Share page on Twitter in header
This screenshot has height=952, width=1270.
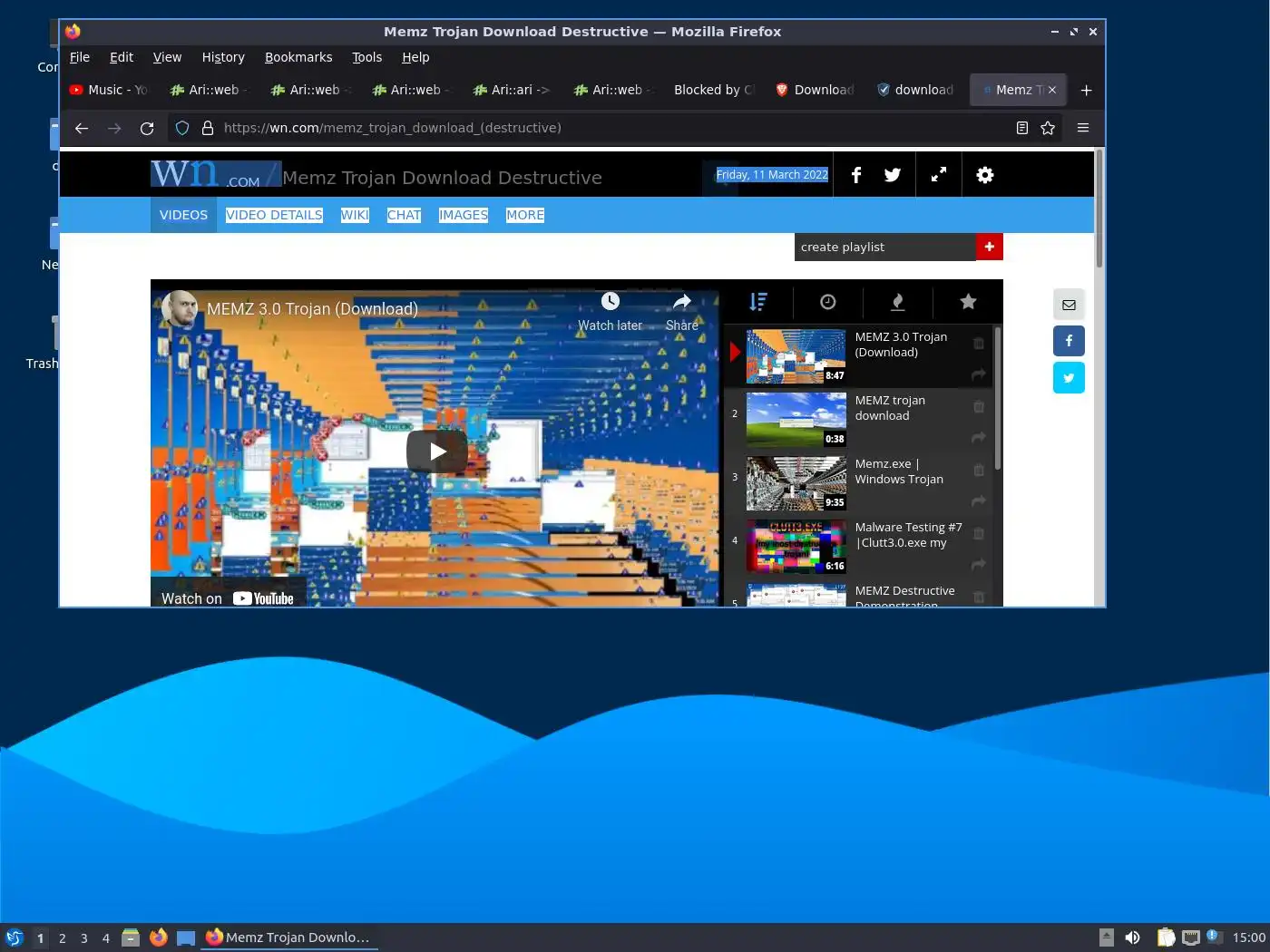point(893,175)
